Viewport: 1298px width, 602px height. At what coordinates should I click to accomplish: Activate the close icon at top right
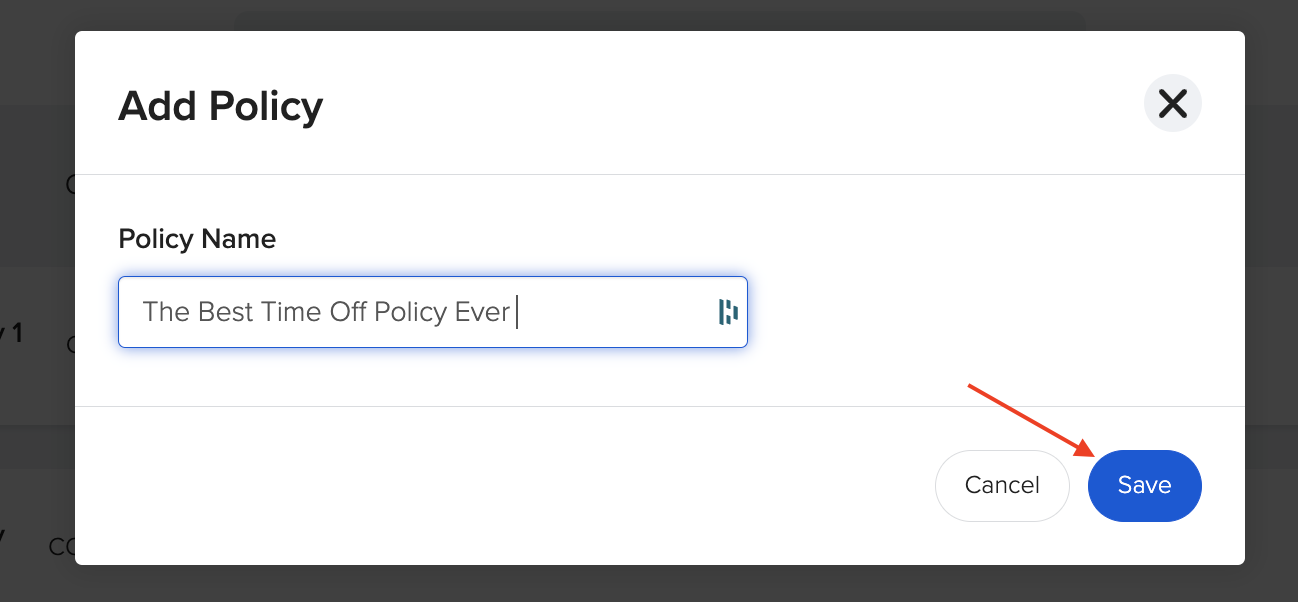[x=1172, y=103]
